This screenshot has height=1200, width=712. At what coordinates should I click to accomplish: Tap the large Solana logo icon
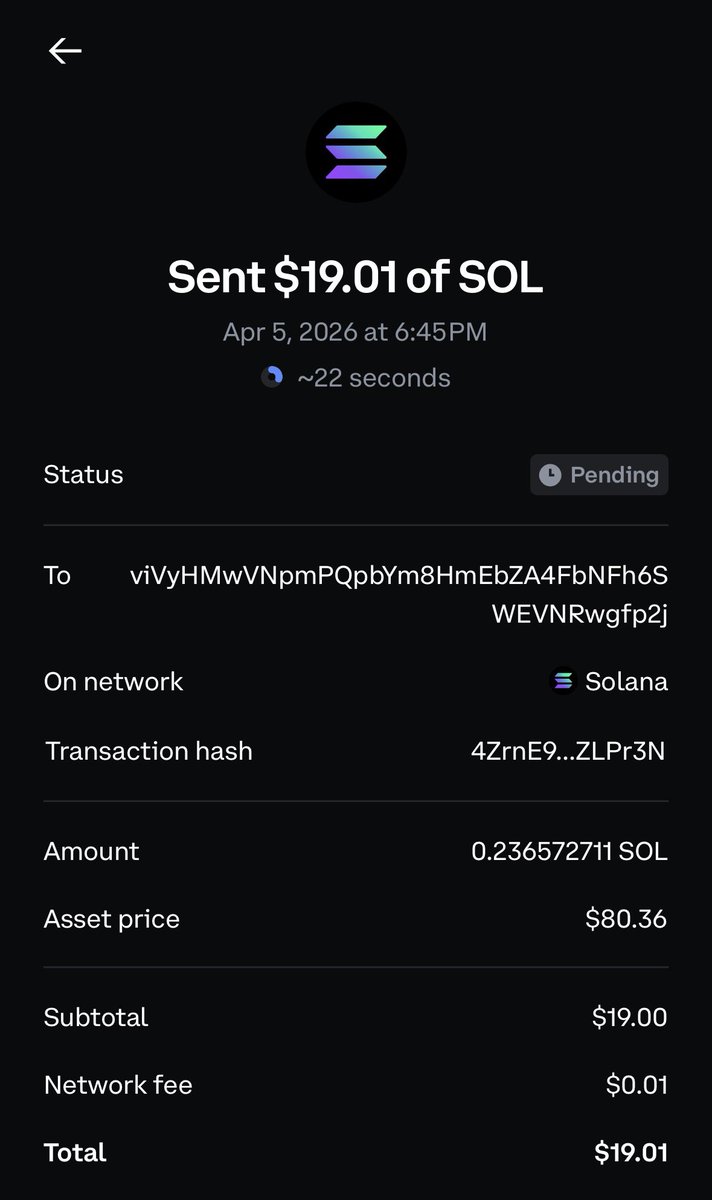356,153
